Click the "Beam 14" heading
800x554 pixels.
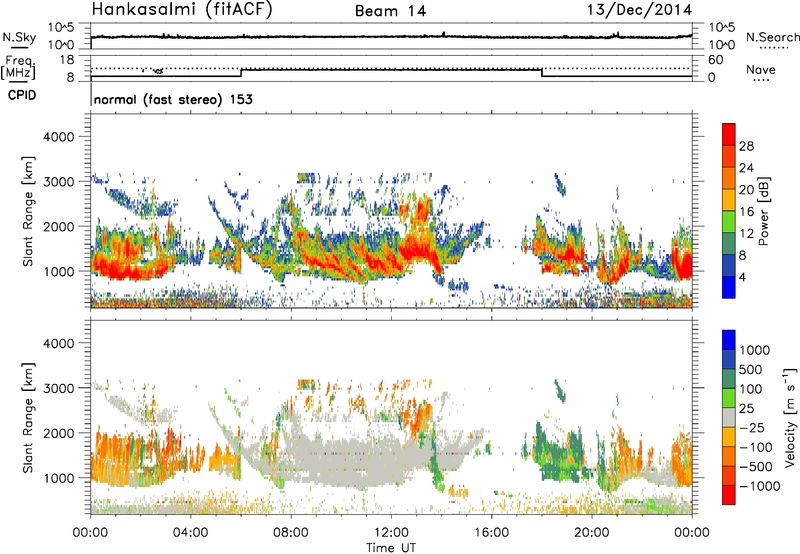[390, 11]
